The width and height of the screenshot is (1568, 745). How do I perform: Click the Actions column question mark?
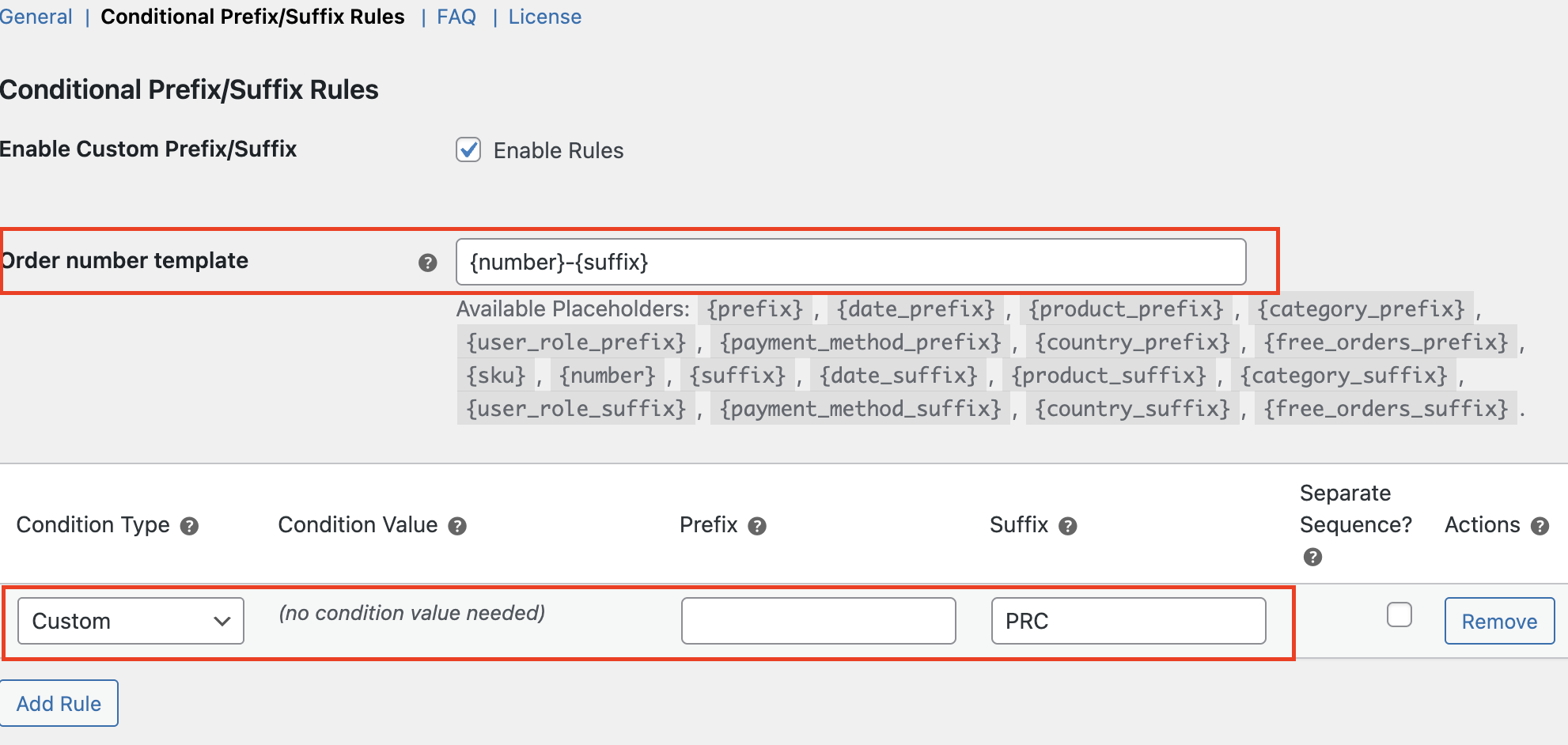tap(1540, 525)
